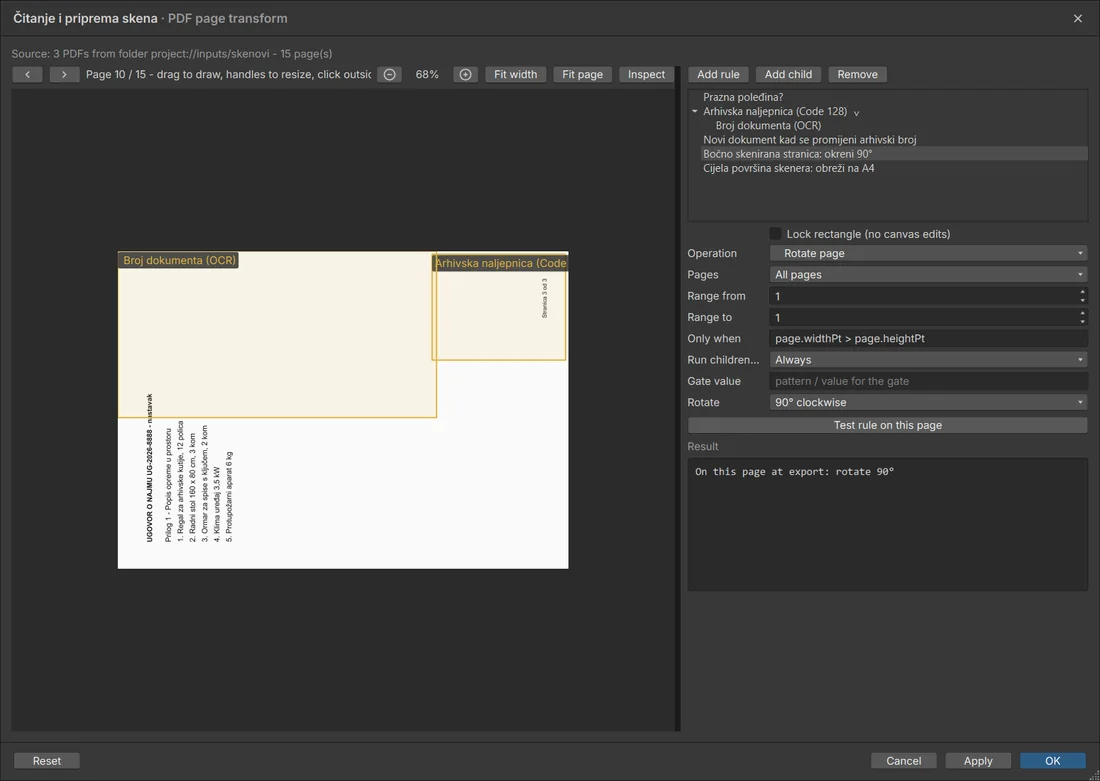Click the Add rule button
The image size is (1100, 781).
pos(718,74)
